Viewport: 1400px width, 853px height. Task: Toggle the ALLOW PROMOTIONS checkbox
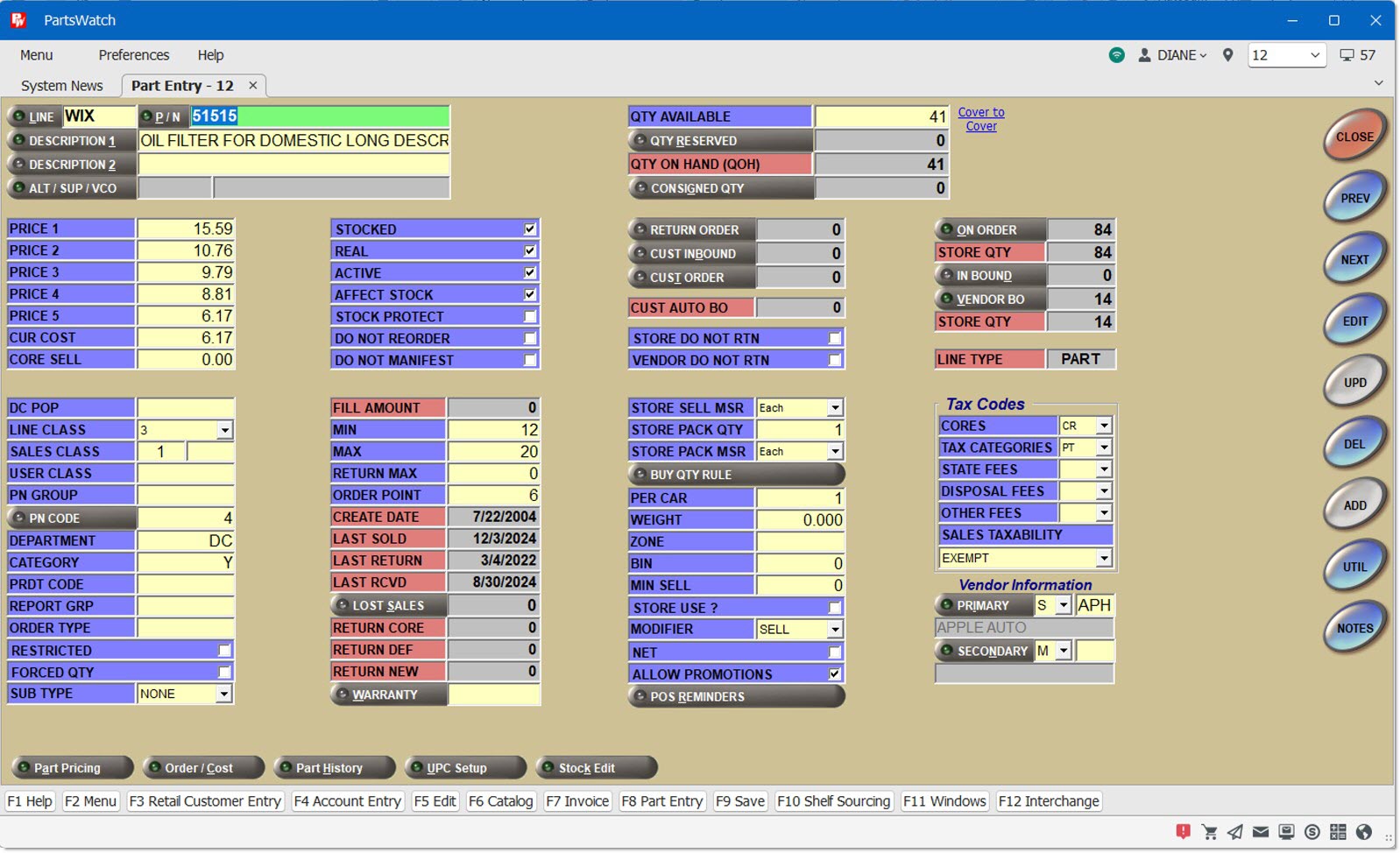coord(835,674)
